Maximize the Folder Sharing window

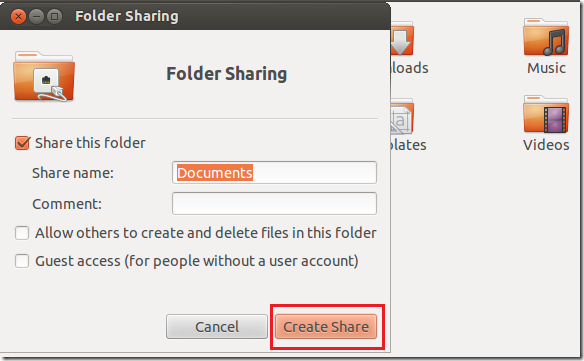click(54, 16)
